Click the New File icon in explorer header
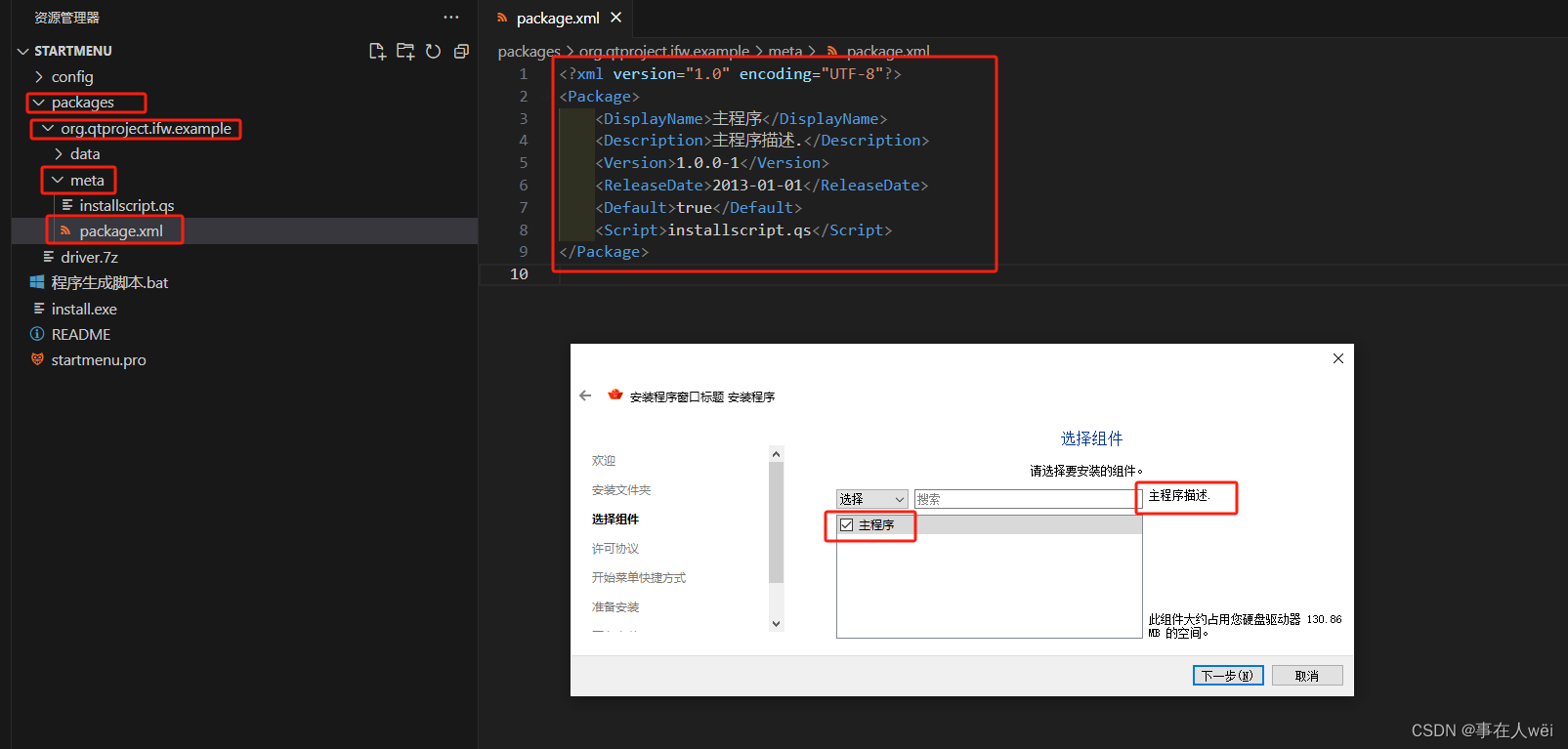This screenshot has width=1568, height=749. pos(376,51)
